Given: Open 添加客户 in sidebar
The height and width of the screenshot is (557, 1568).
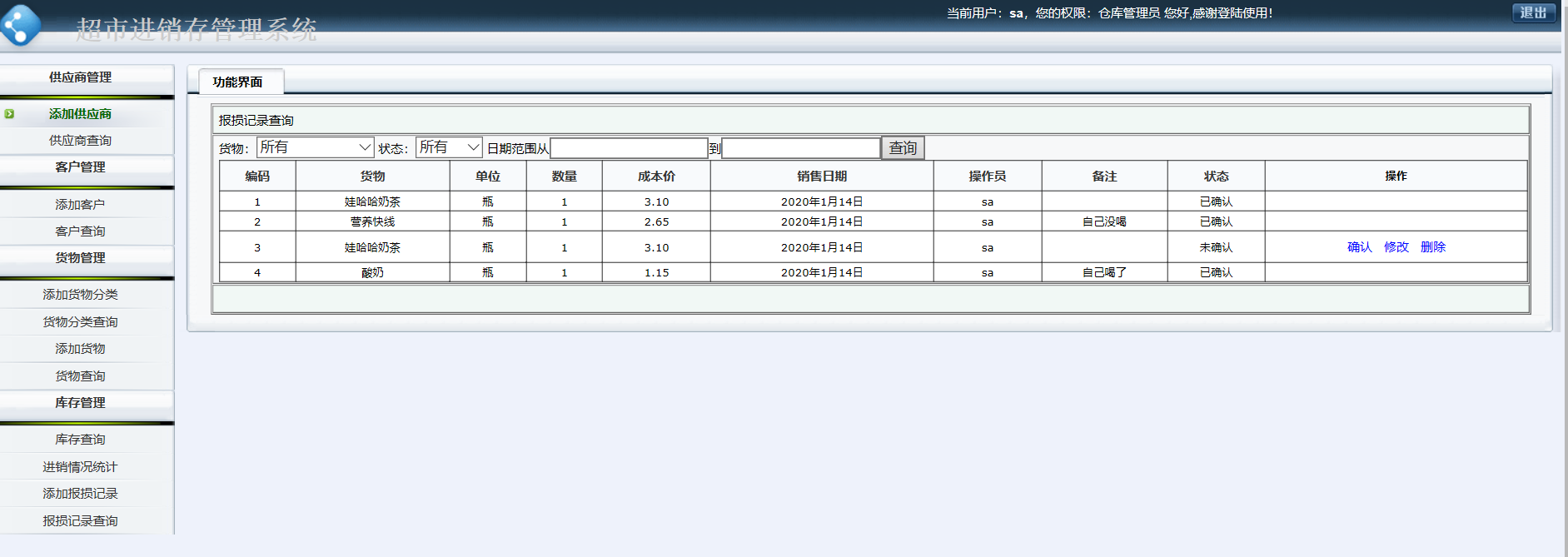Looking at the screenshot, I should 80,205.
